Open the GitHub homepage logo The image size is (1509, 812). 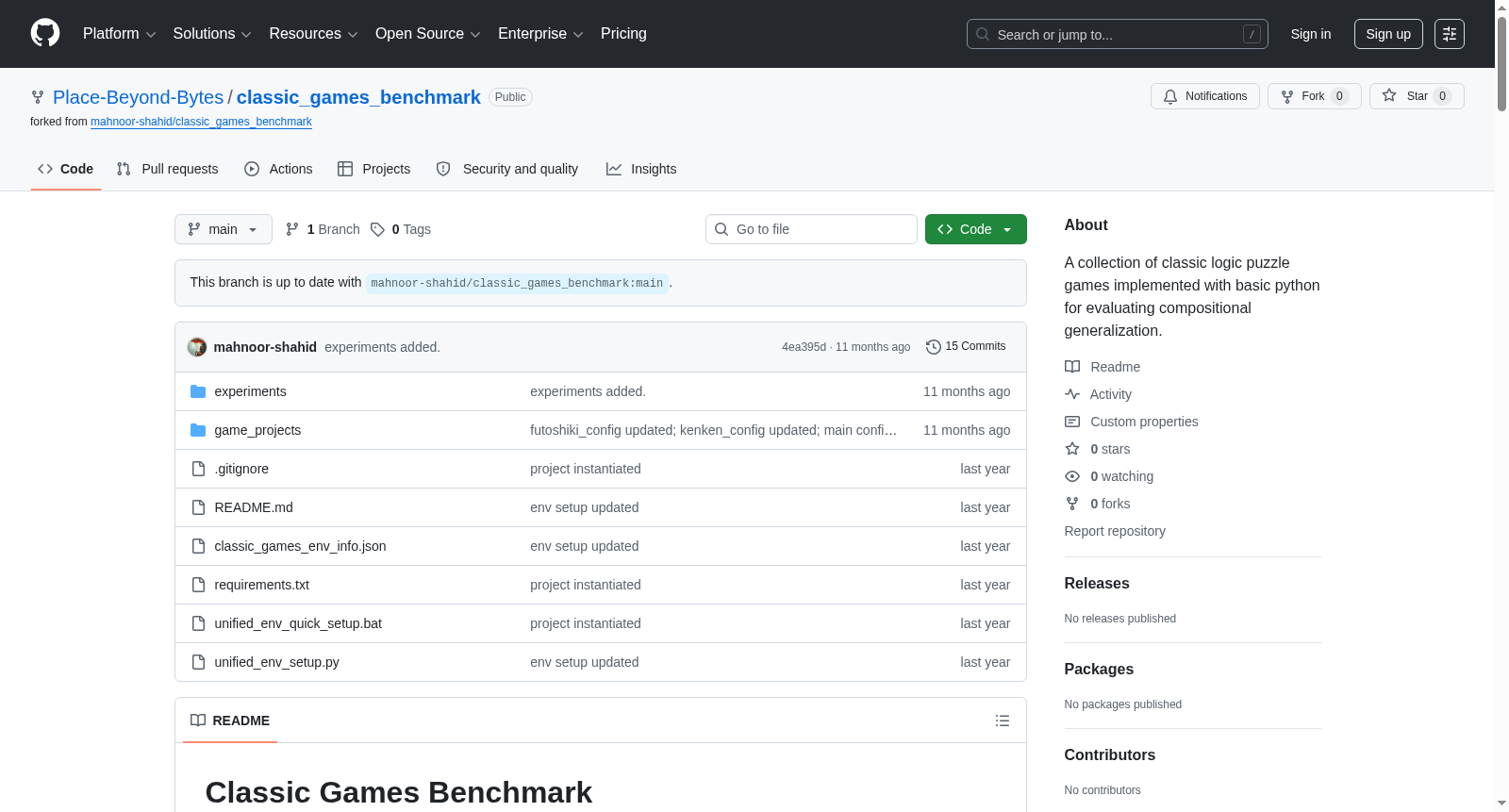pyautogui.click(x=45, y=33)
